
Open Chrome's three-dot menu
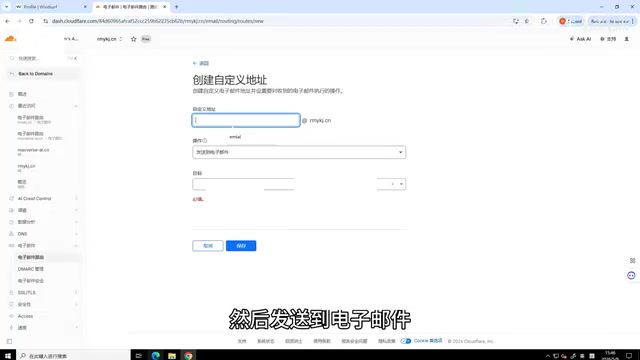633,21
